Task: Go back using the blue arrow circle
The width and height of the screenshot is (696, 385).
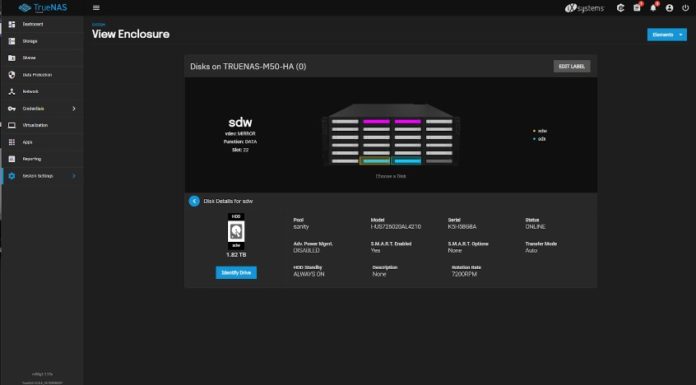Action: [x=194, y=201]
